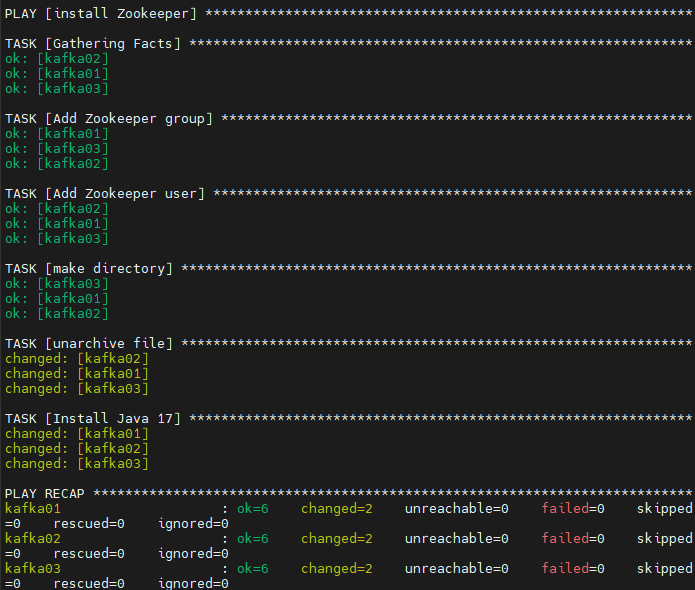Click the kafka01 host name in recap
The image size is (695, 590).
(x=33, y=508)
